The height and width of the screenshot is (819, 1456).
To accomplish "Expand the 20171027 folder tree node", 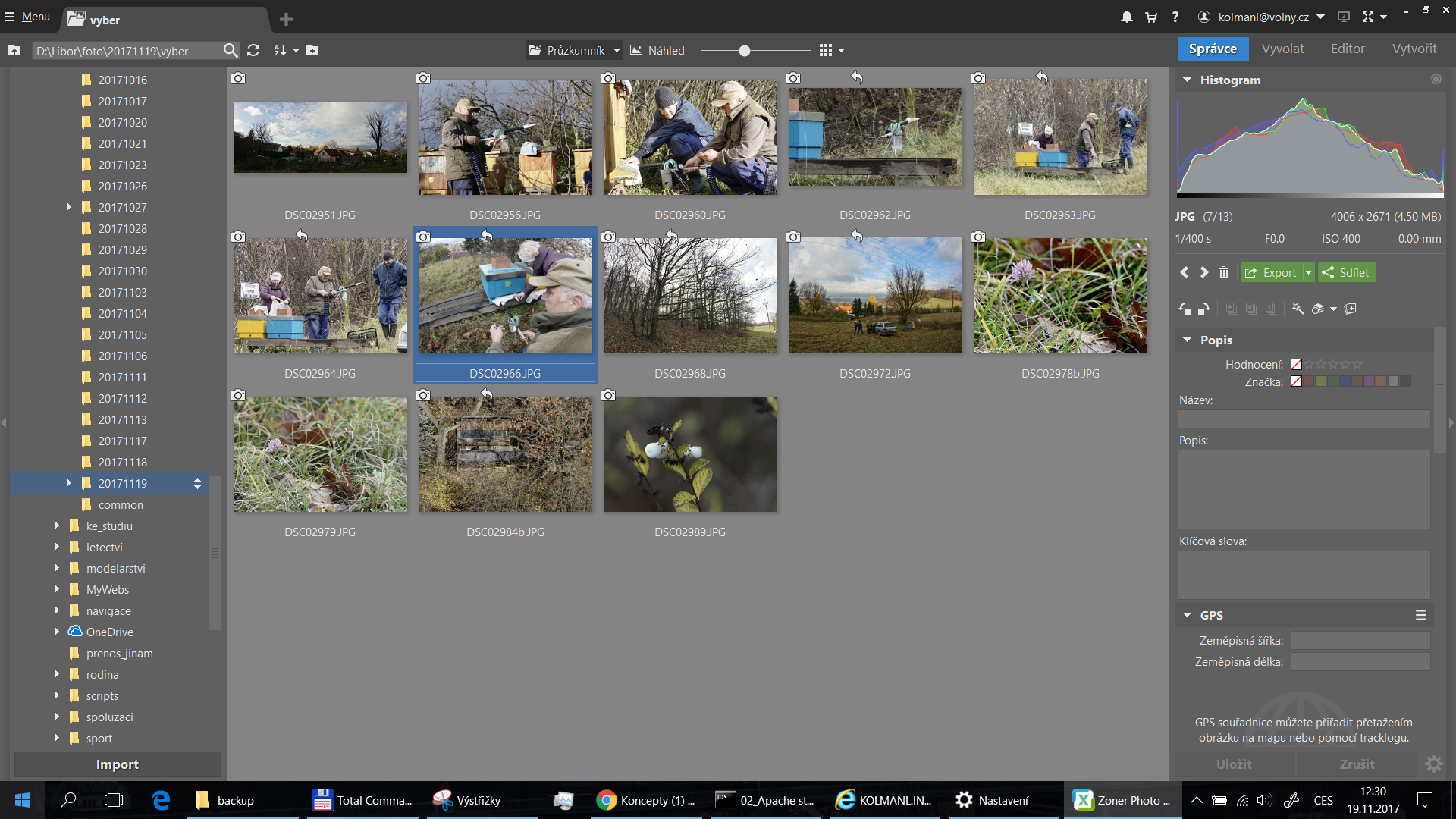I will pos(68,207).
